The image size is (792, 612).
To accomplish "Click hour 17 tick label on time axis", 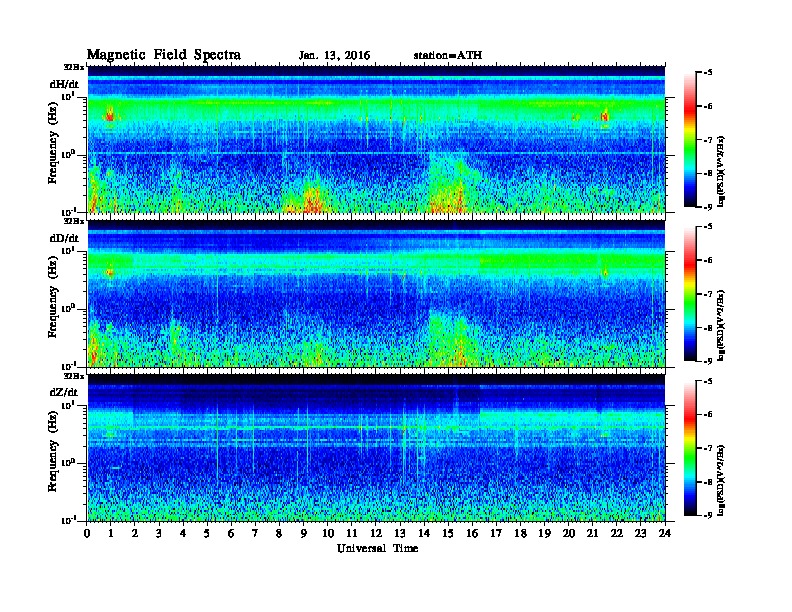I will click(497, 533).
